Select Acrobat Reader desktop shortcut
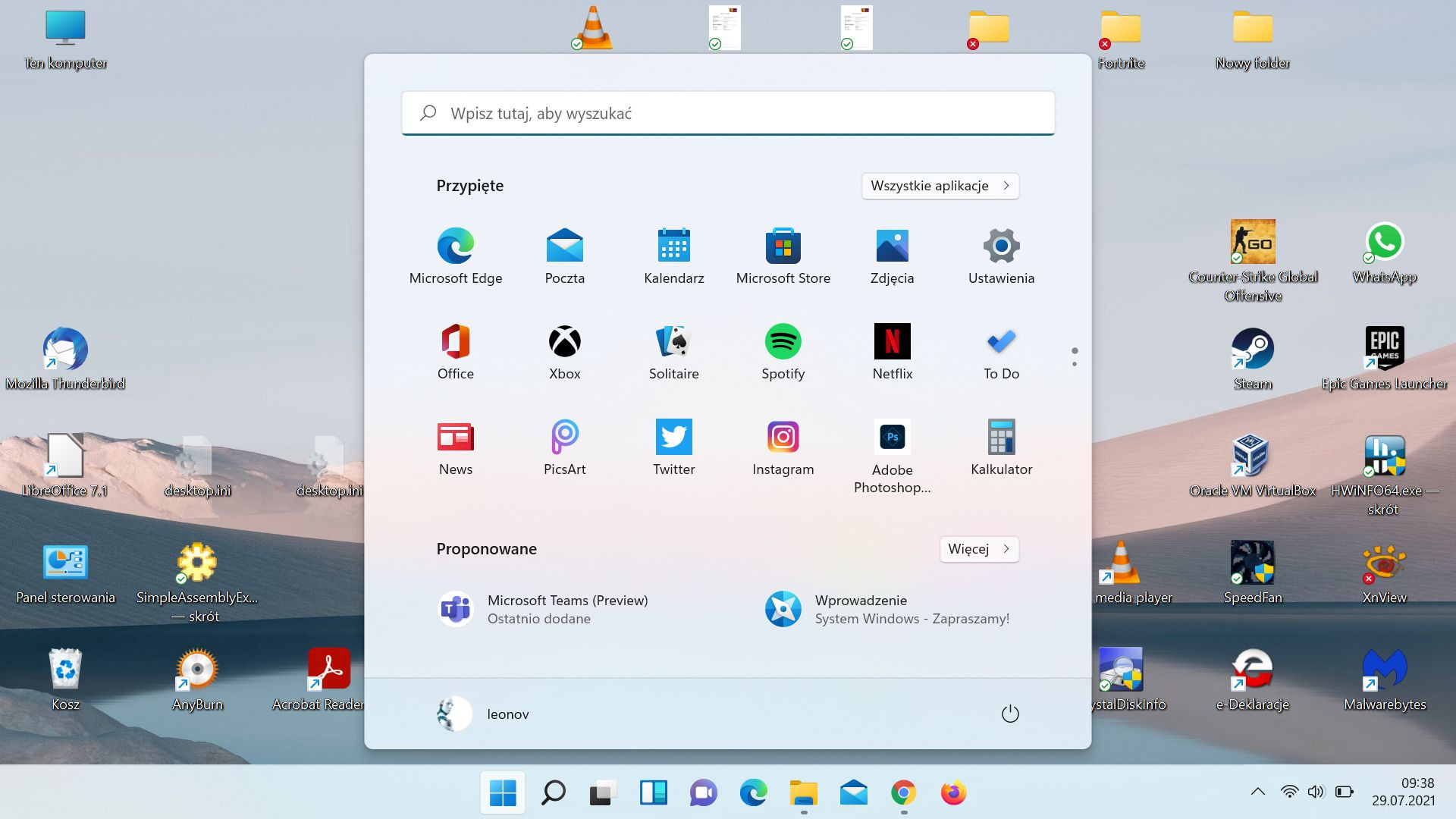This screenshot has width=1456, height=819. pyautogui.click(x=318, y=679)
